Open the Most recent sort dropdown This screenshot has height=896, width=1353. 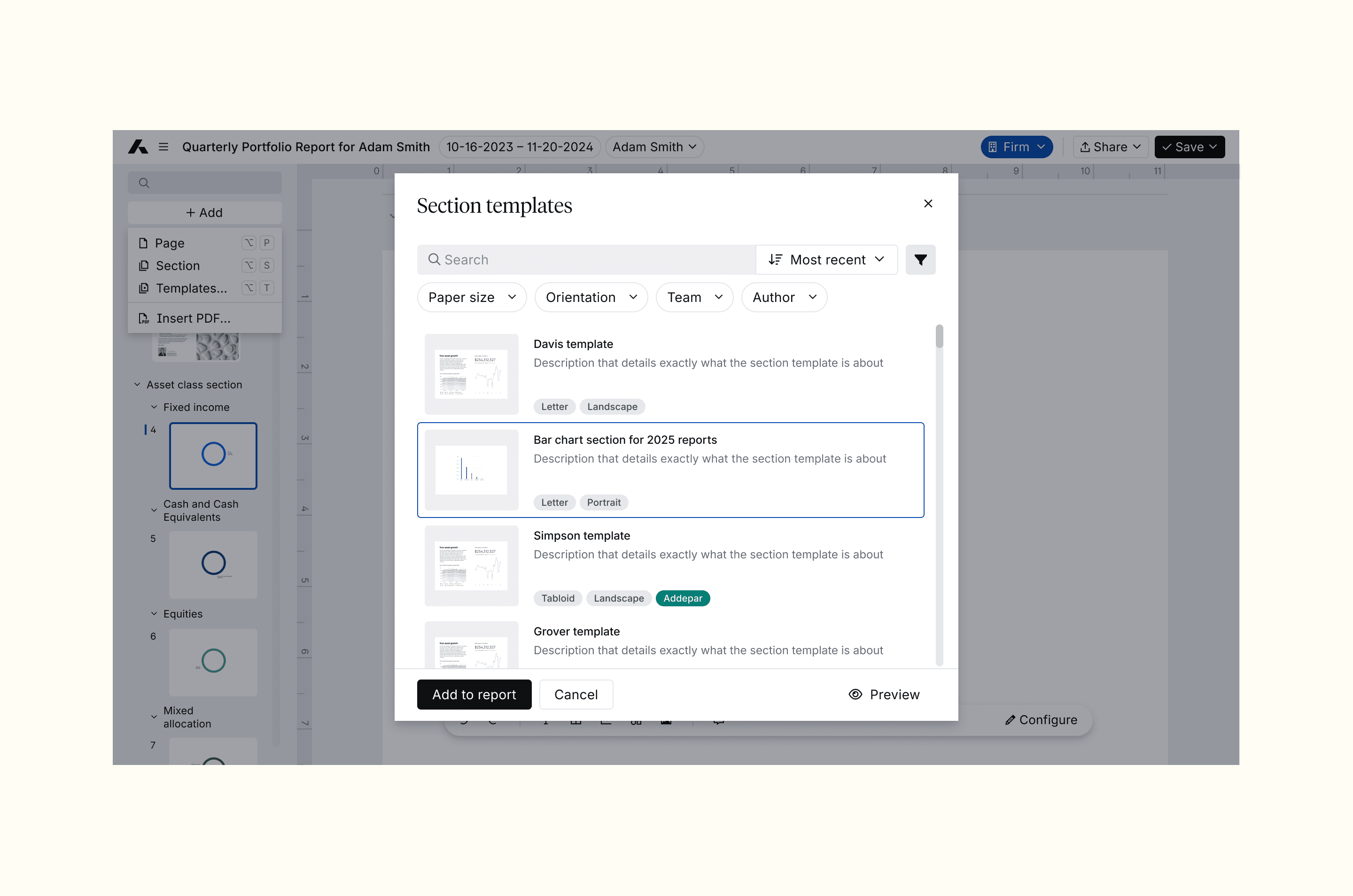[x=826, y=260]
